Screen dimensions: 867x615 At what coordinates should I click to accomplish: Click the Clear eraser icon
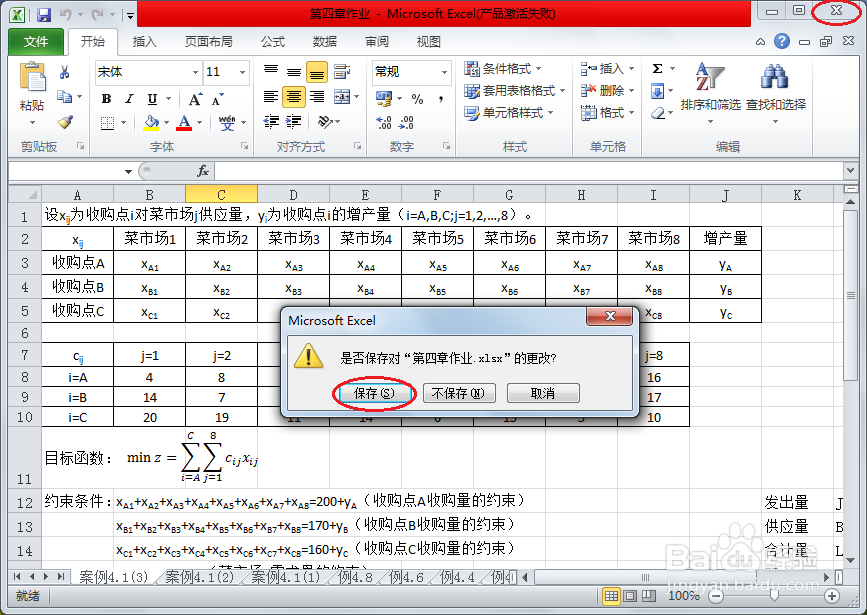[657, 113]
